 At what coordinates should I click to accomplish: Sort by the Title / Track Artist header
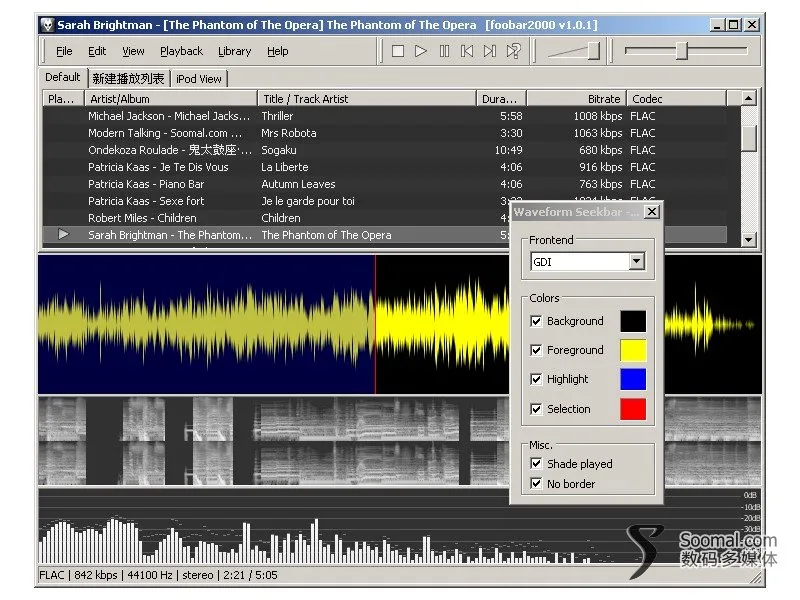(x=366, y=98)
